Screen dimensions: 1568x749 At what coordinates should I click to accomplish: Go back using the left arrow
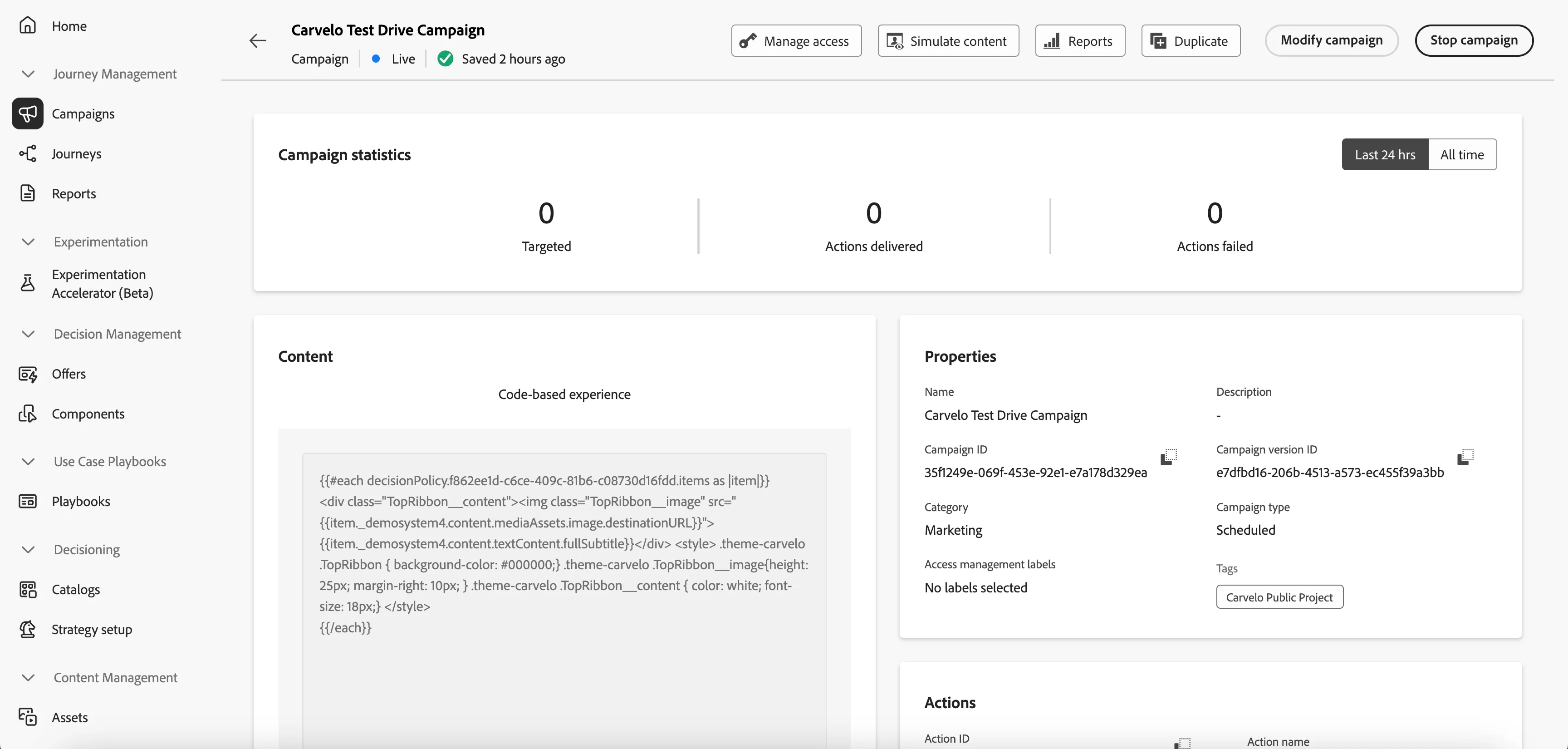click(258, 41)
